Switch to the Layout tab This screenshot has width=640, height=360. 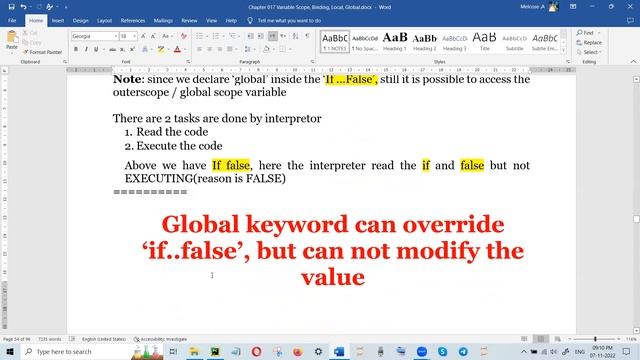pyautogui.click(x=104, y=20)
